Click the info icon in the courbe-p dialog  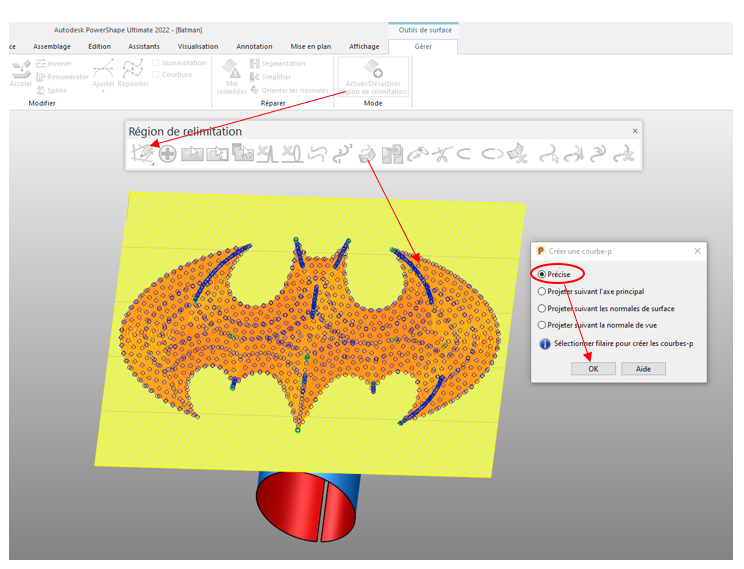click(x=545, y=344)
